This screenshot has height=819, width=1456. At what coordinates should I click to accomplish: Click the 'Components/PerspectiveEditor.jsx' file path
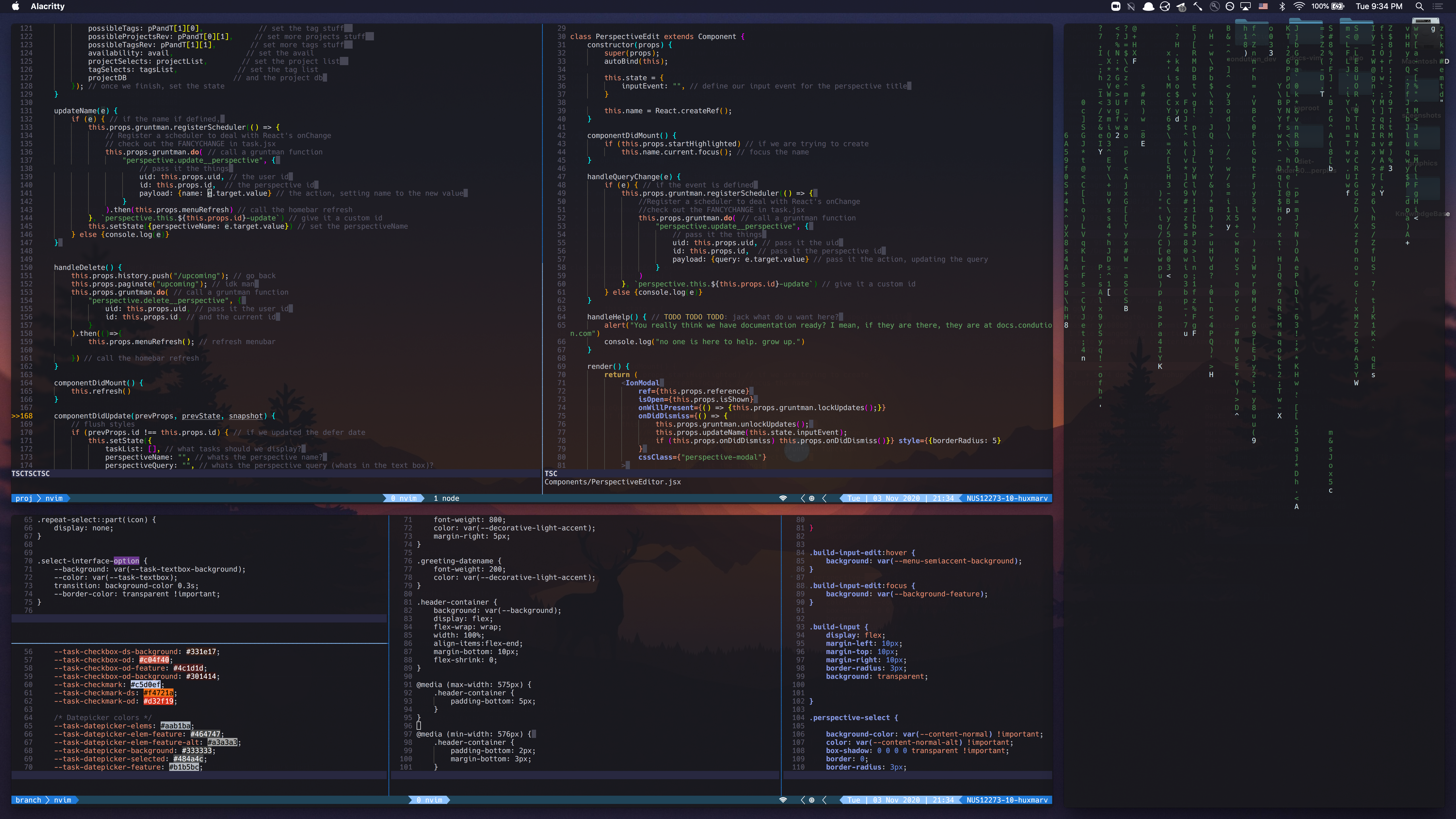[612, 481]
